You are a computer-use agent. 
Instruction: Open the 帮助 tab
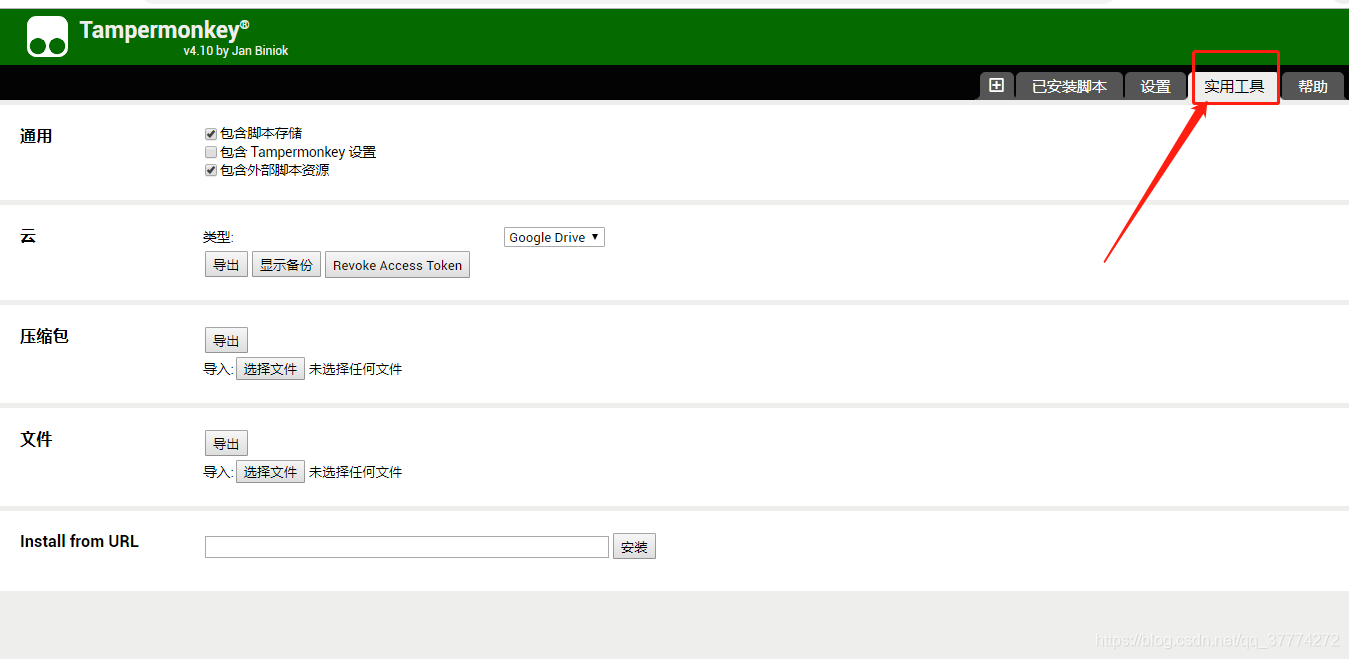tap(1313, 87)
